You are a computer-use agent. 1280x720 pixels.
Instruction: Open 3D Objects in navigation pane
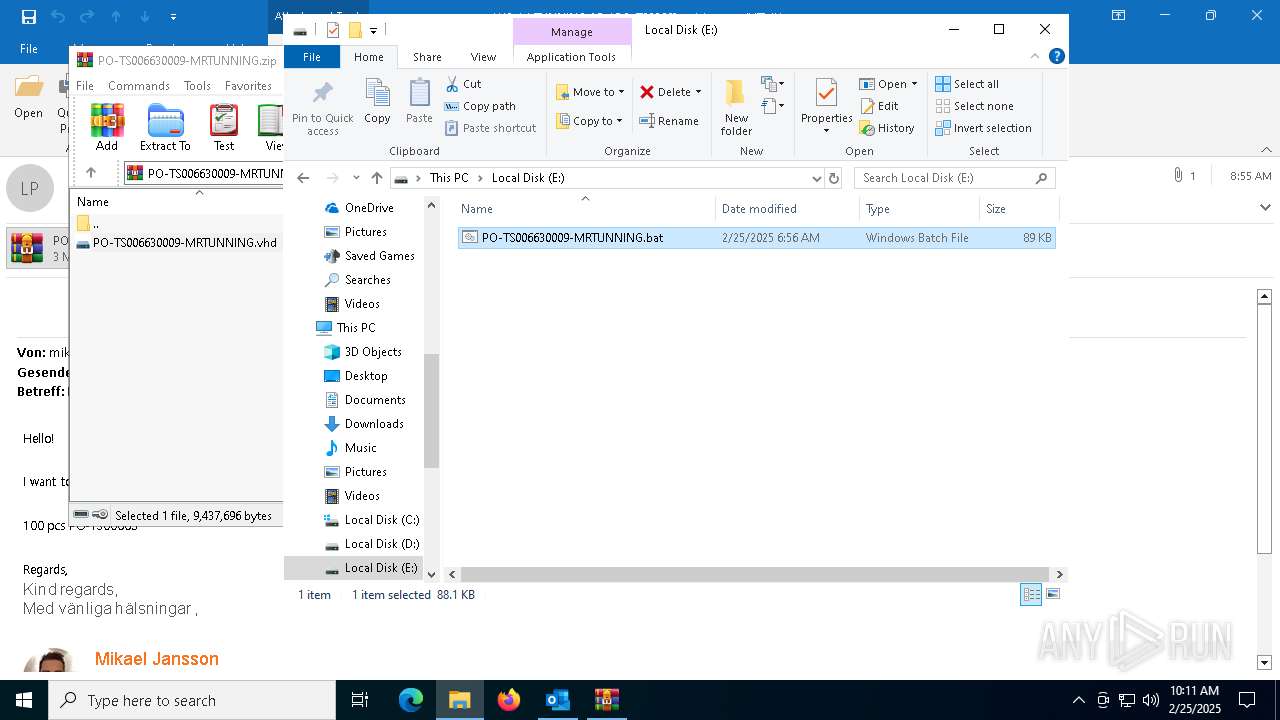pos(363,352)
